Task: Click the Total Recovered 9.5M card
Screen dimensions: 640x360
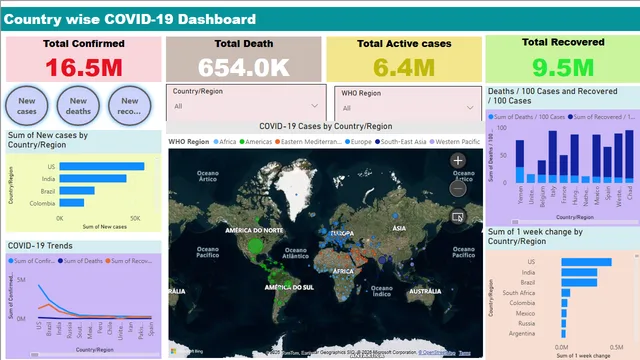Action: 563,58
